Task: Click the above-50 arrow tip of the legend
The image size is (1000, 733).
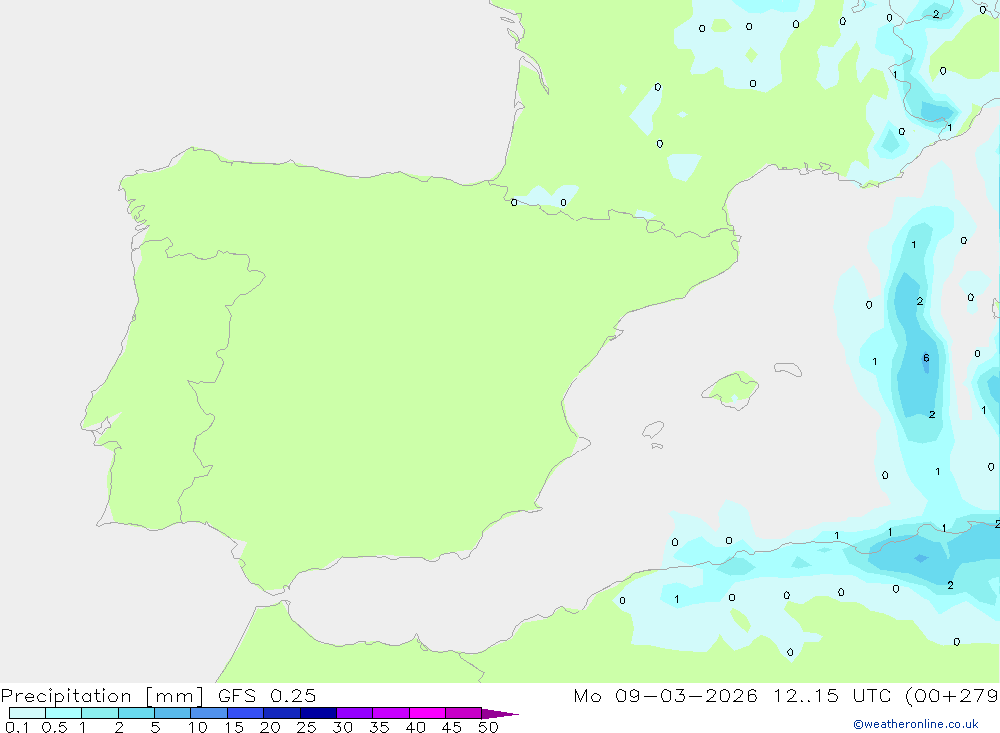Action: (499, 713)
